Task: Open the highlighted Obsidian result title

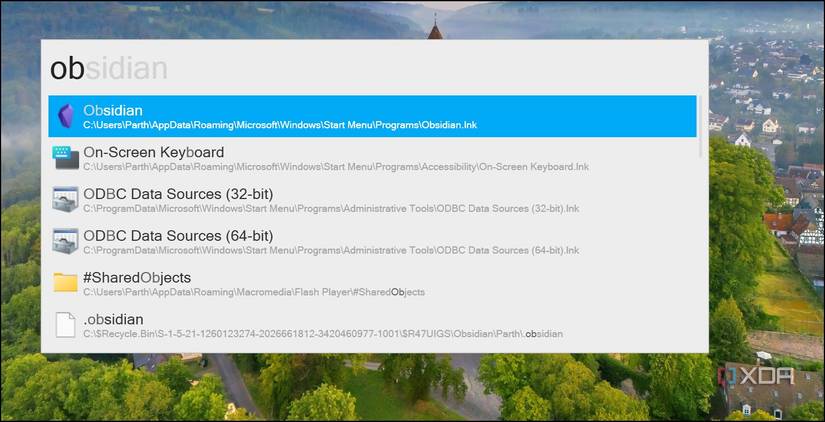Action: click(x=113, y=110)
